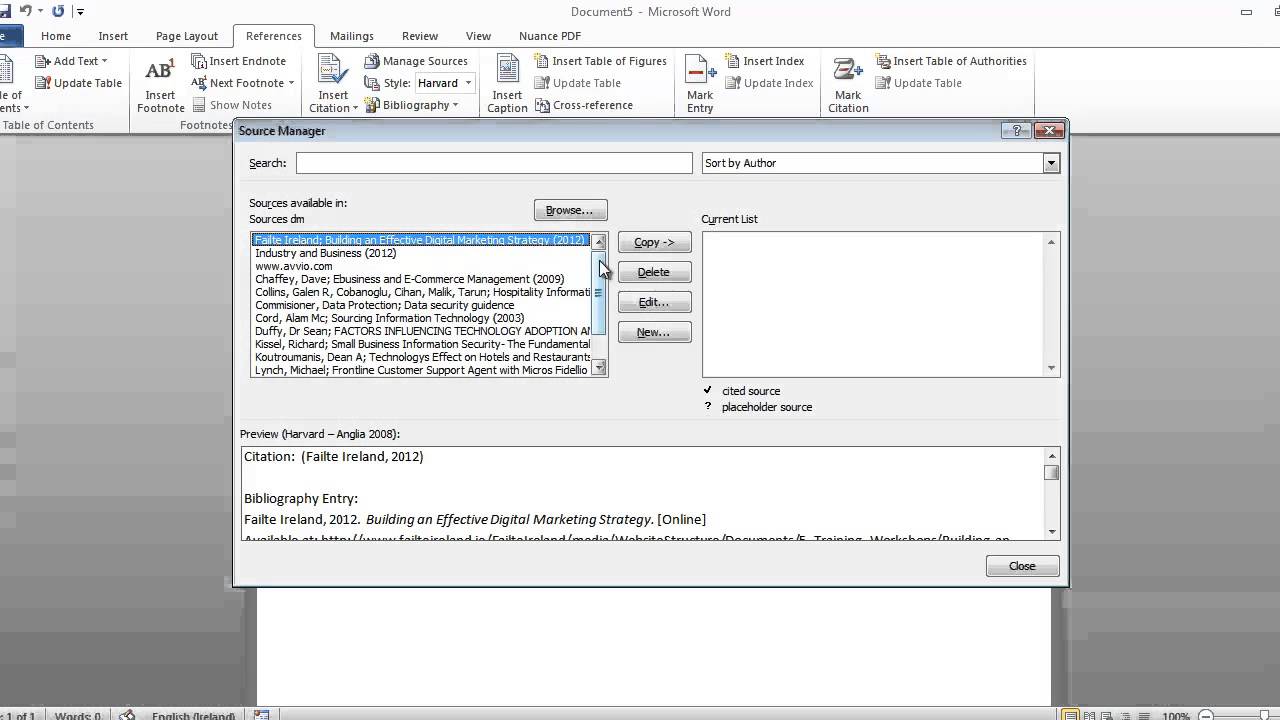Click the Current List scrollbar down arrow
Viewport: 1280px width, 720px height.
pos(1051,368)
